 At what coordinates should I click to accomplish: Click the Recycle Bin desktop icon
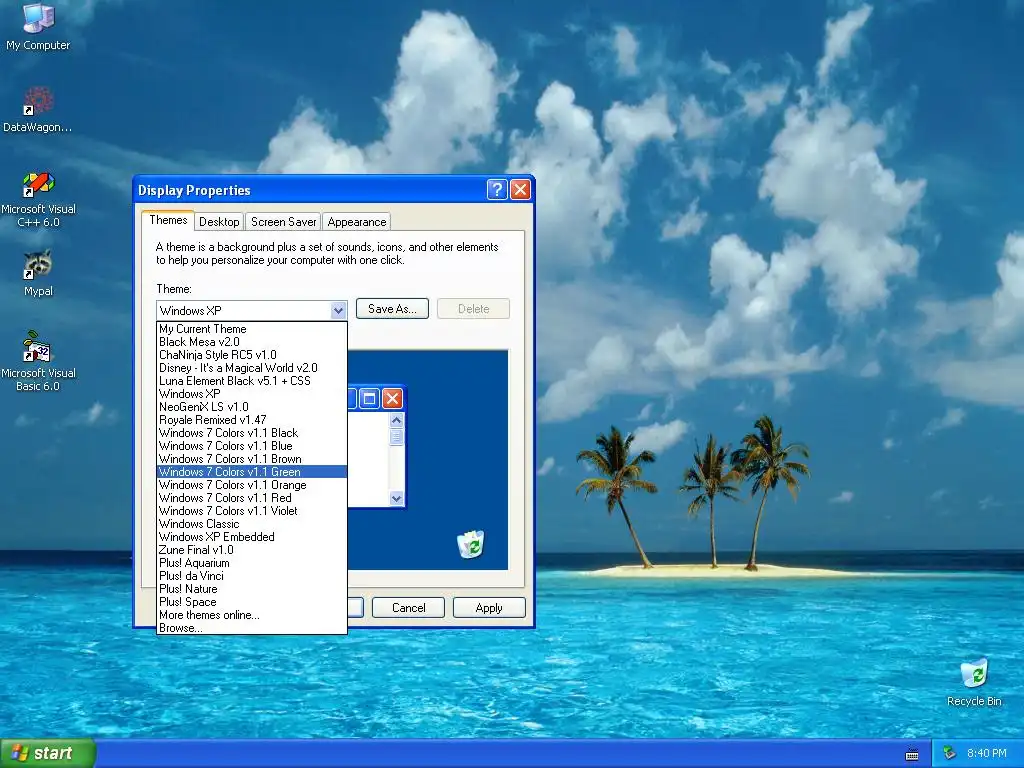[974, 682]
